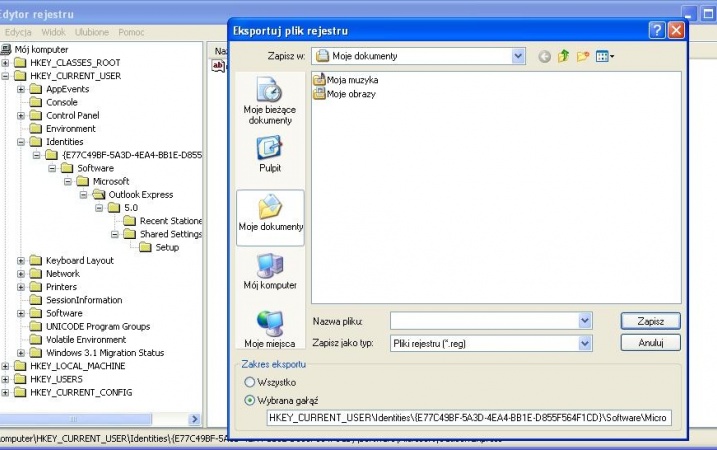Collapse Identities key
The image size is (717, 450).
pos(21,142)
